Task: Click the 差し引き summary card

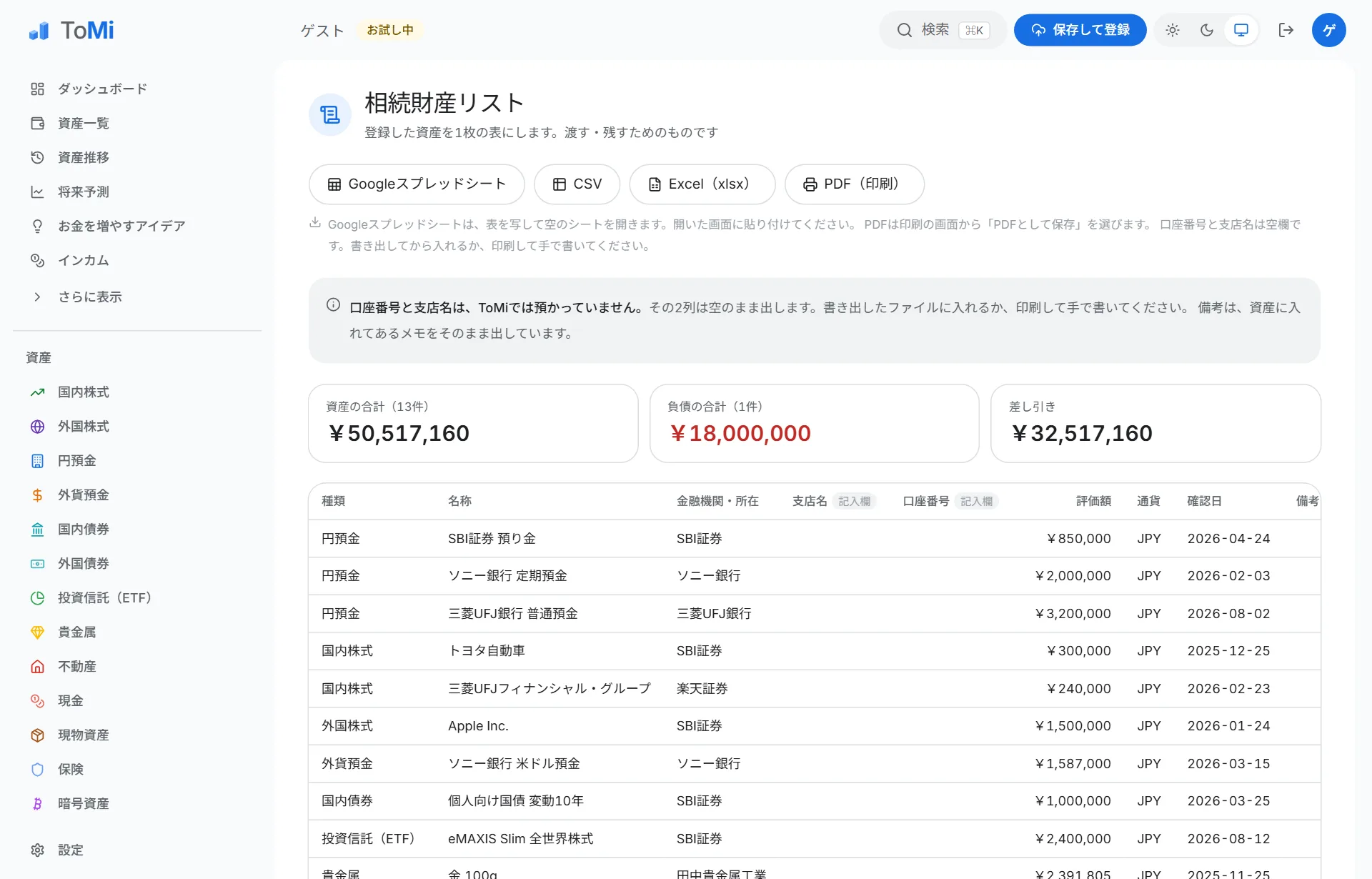Action: point(1155,423)
